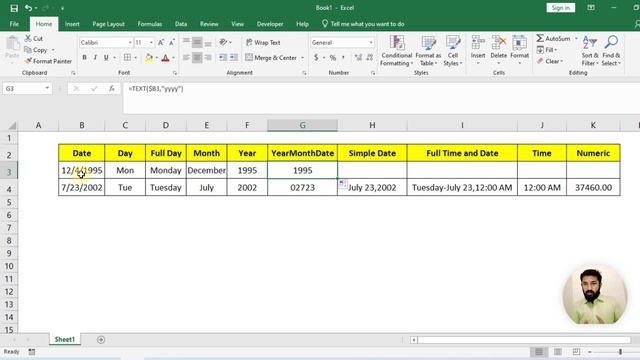The width and height of the screenshot is (640, 360).
Task: Open the font size dropdown
Action: [x=151, y=42]
